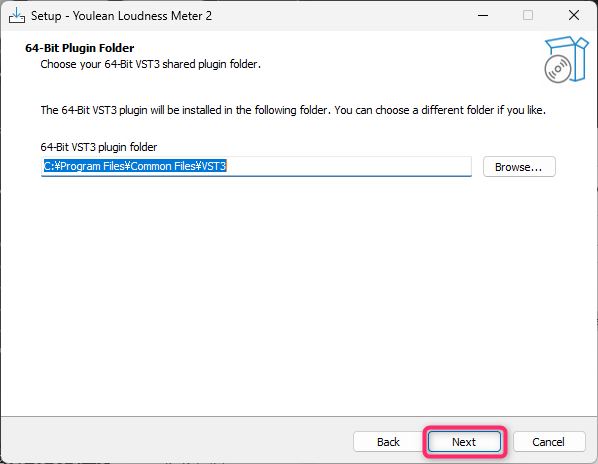Click the "64-Bit Plugin Folder" heading
The width and height of the screenshot is (598, 464).
[80, 48]
